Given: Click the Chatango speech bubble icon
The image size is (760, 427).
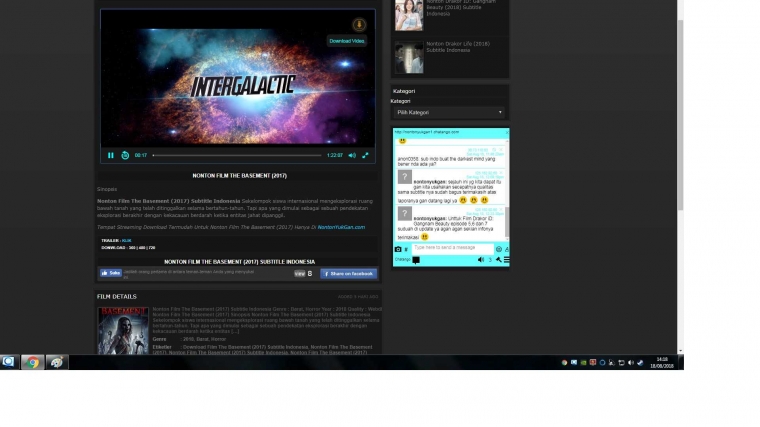Looking at the screenshot, I should [416, 260].
